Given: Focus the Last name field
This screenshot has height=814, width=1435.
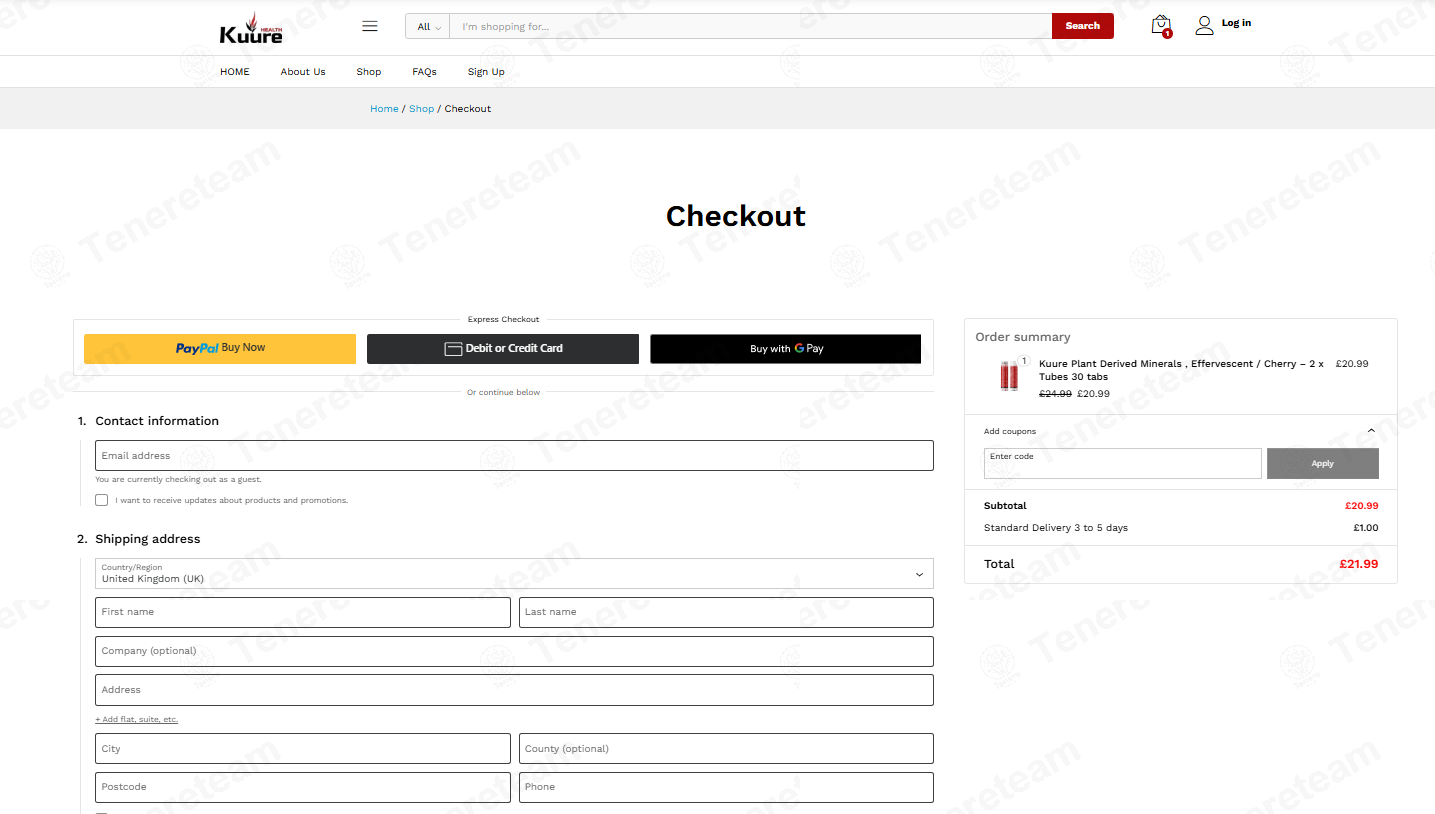Looking at the screenshot, I should 726,612.
